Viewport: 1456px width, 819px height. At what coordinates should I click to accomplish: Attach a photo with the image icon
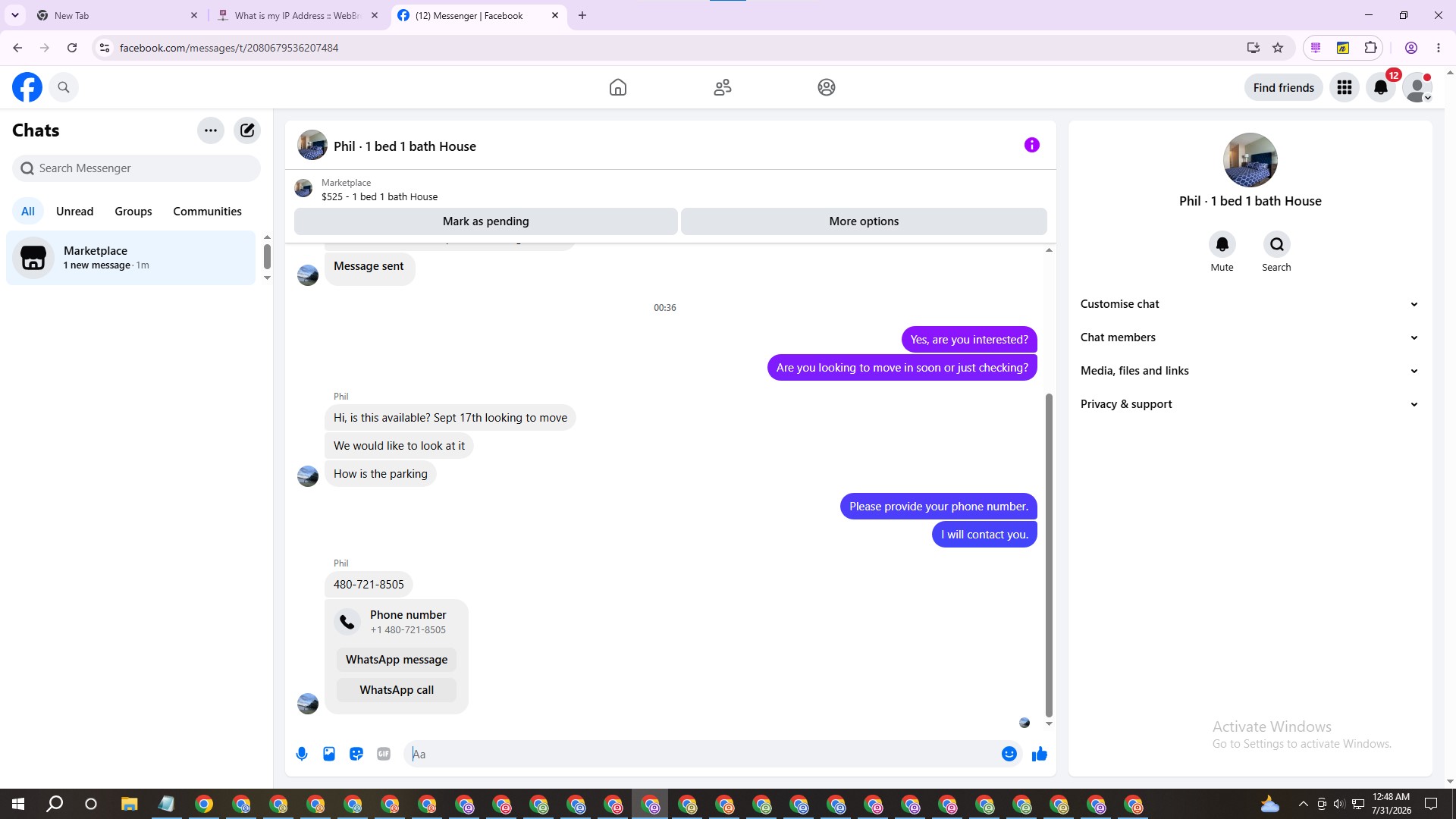329,754
